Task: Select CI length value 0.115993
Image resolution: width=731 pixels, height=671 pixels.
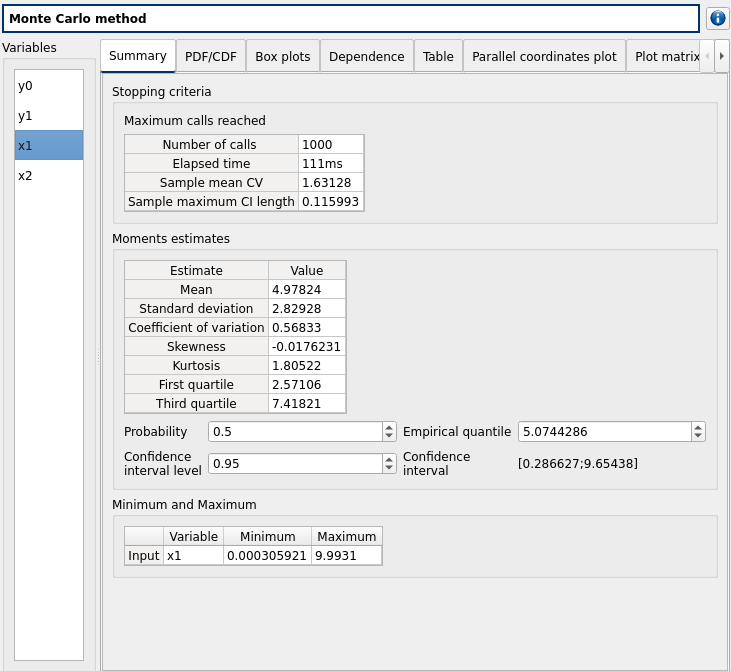Action: (x=331, y=201)
